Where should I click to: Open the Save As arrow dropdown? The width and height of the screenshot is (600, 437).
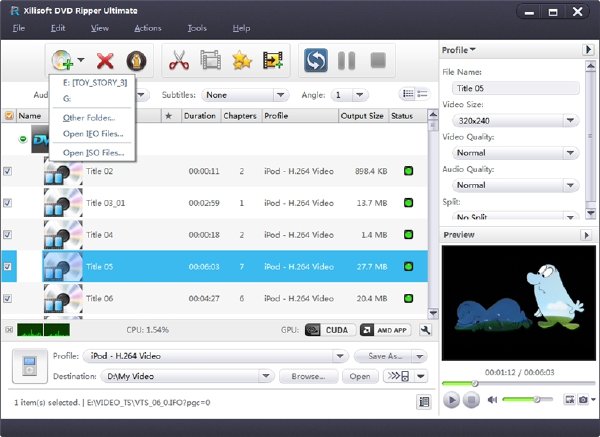(x=419, y=356)
